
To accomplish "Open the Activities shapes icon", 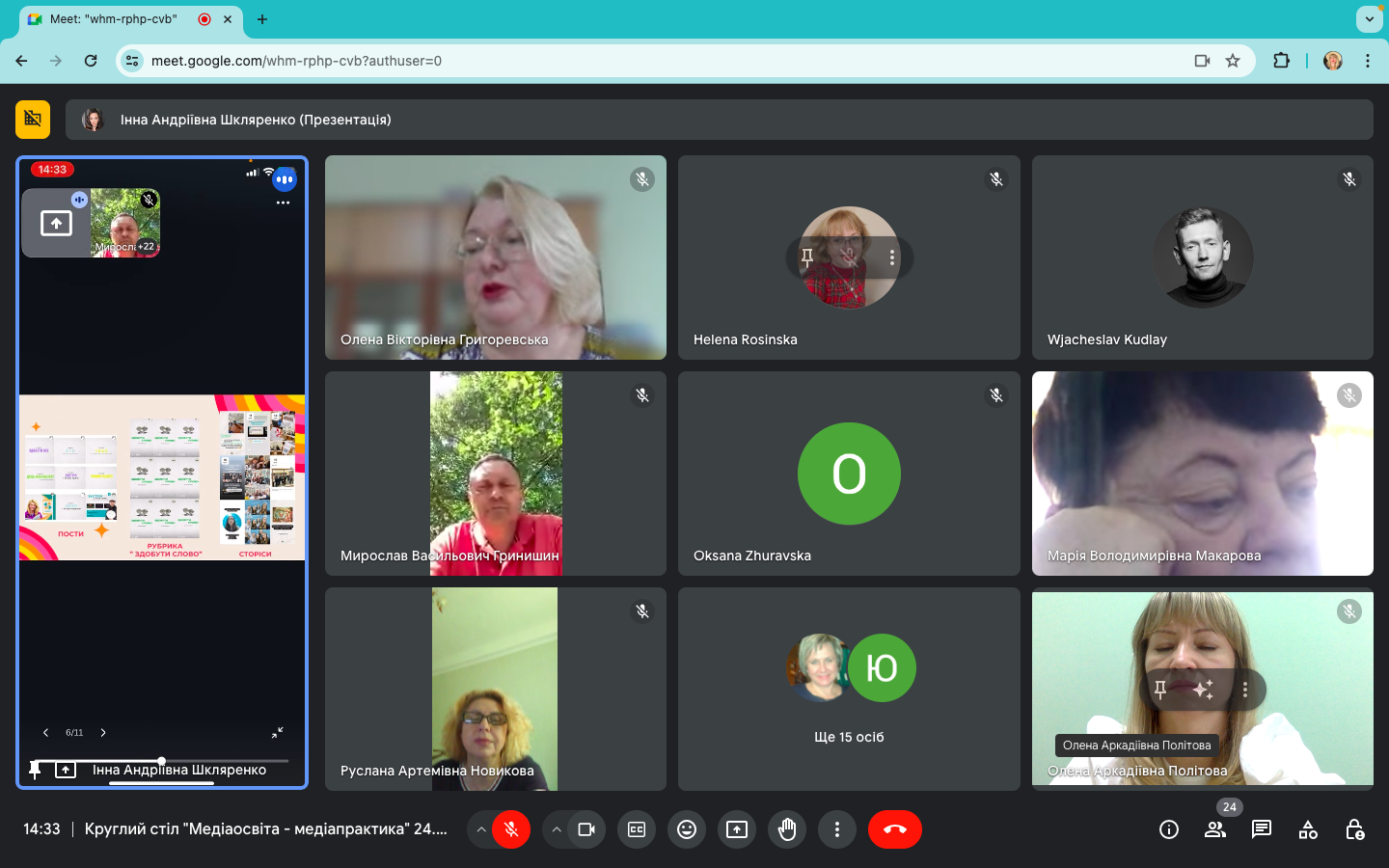I will pos(1308,829).
